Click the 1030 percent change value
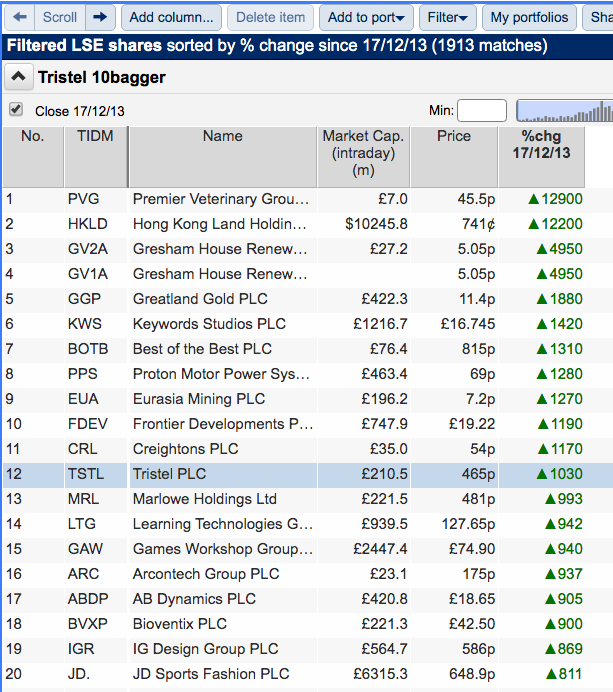 click(x=559, y=474)
